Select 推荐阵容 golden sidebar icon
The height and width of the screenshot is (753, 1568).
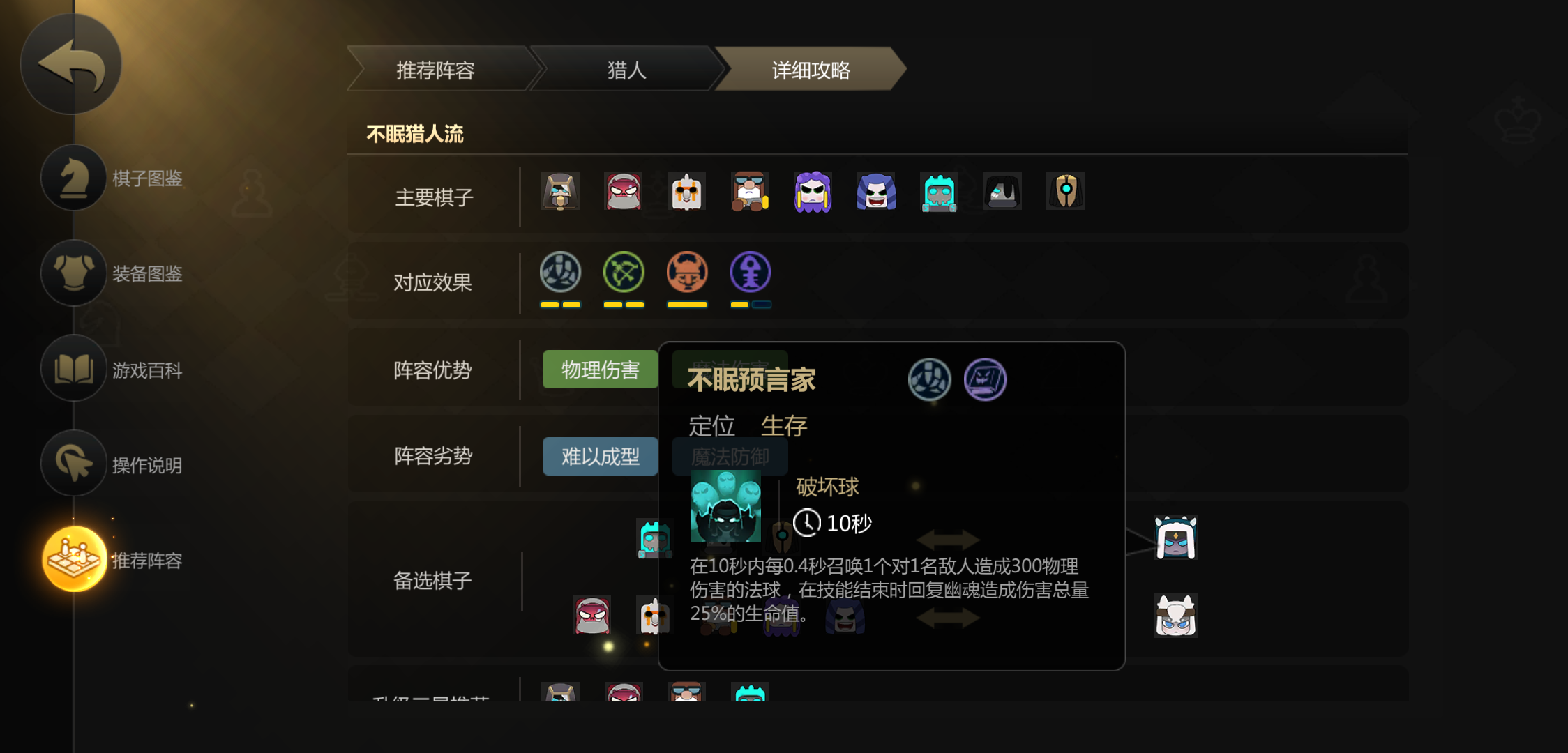[74, 560]
